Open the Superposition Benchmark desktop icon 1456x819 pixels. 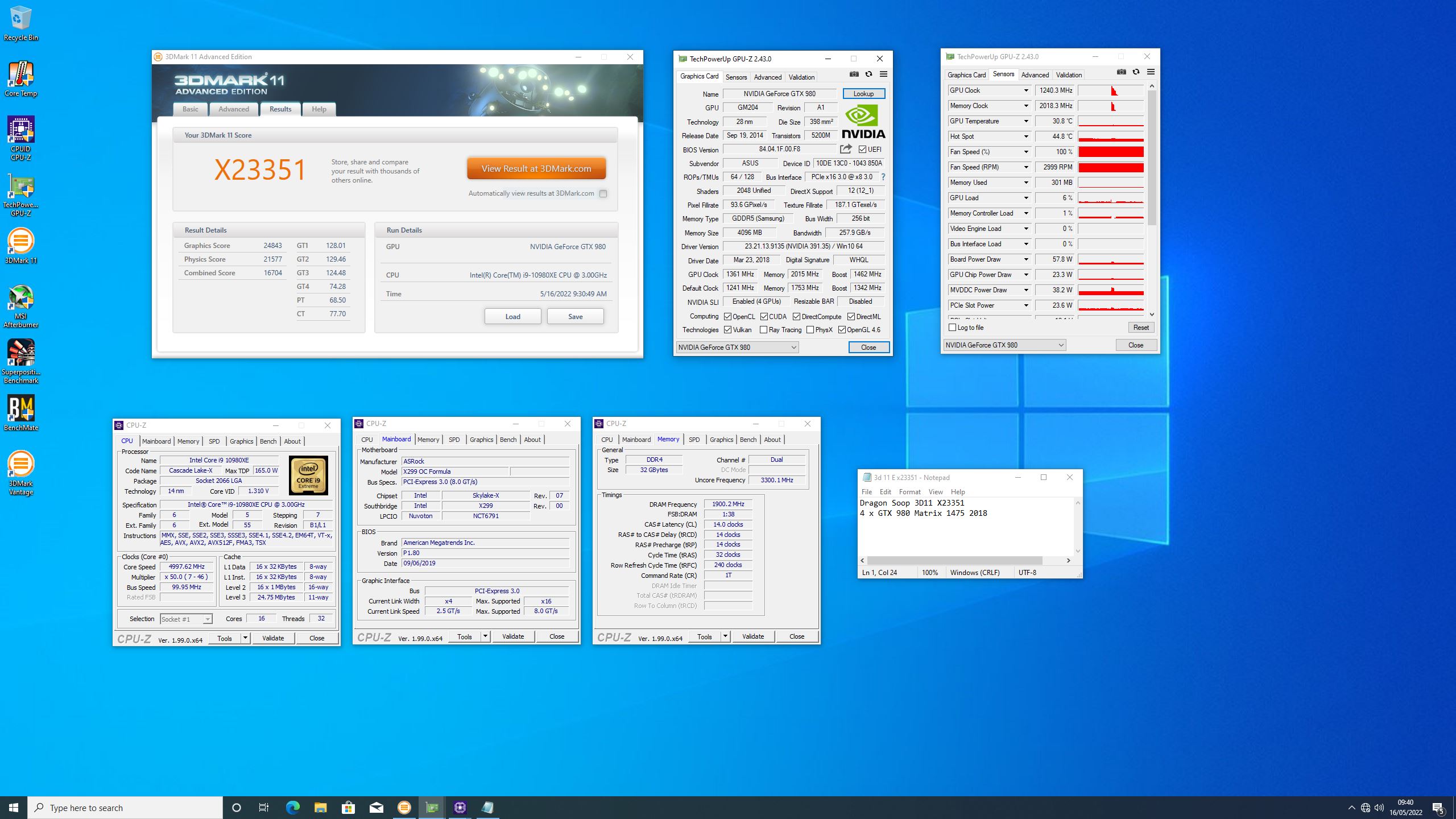(20, 362)
